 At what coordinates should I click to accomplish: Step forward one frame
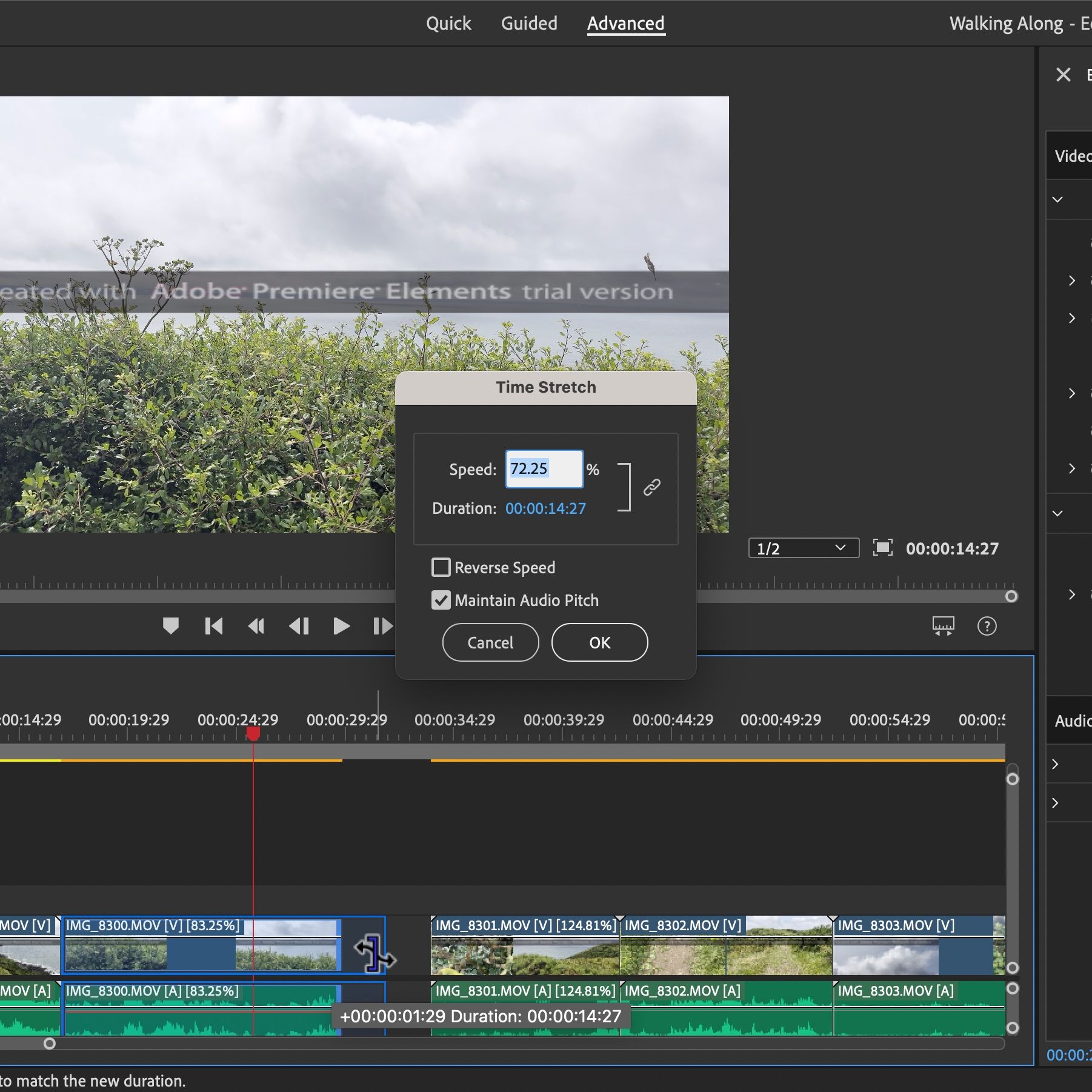(x=382, y=626)
